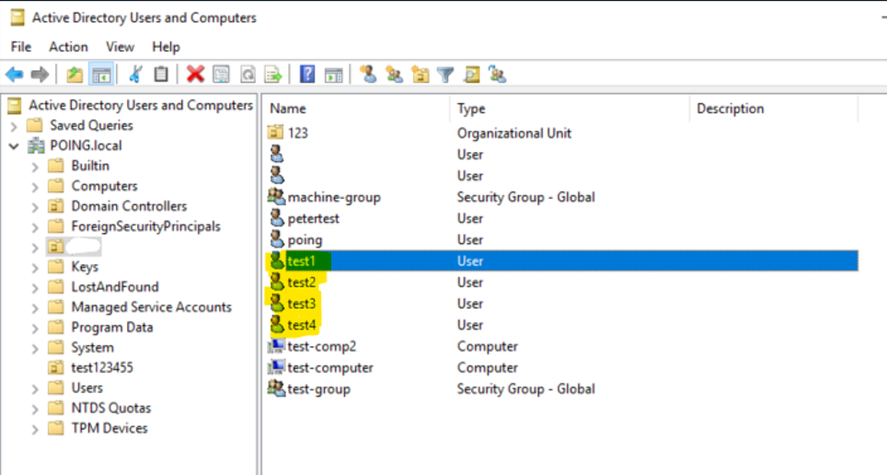Expand the Users container arrow
This screenshot has height=475, width=887.
(35, 389)
